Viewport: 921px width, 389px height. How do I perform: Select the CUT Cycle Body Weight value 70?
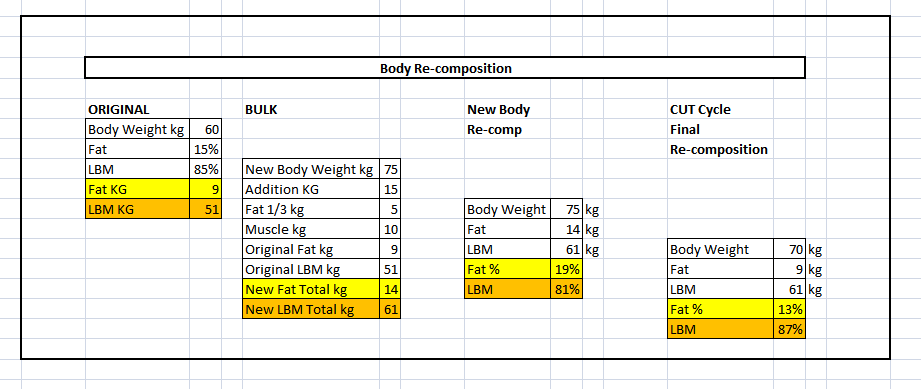789,249
